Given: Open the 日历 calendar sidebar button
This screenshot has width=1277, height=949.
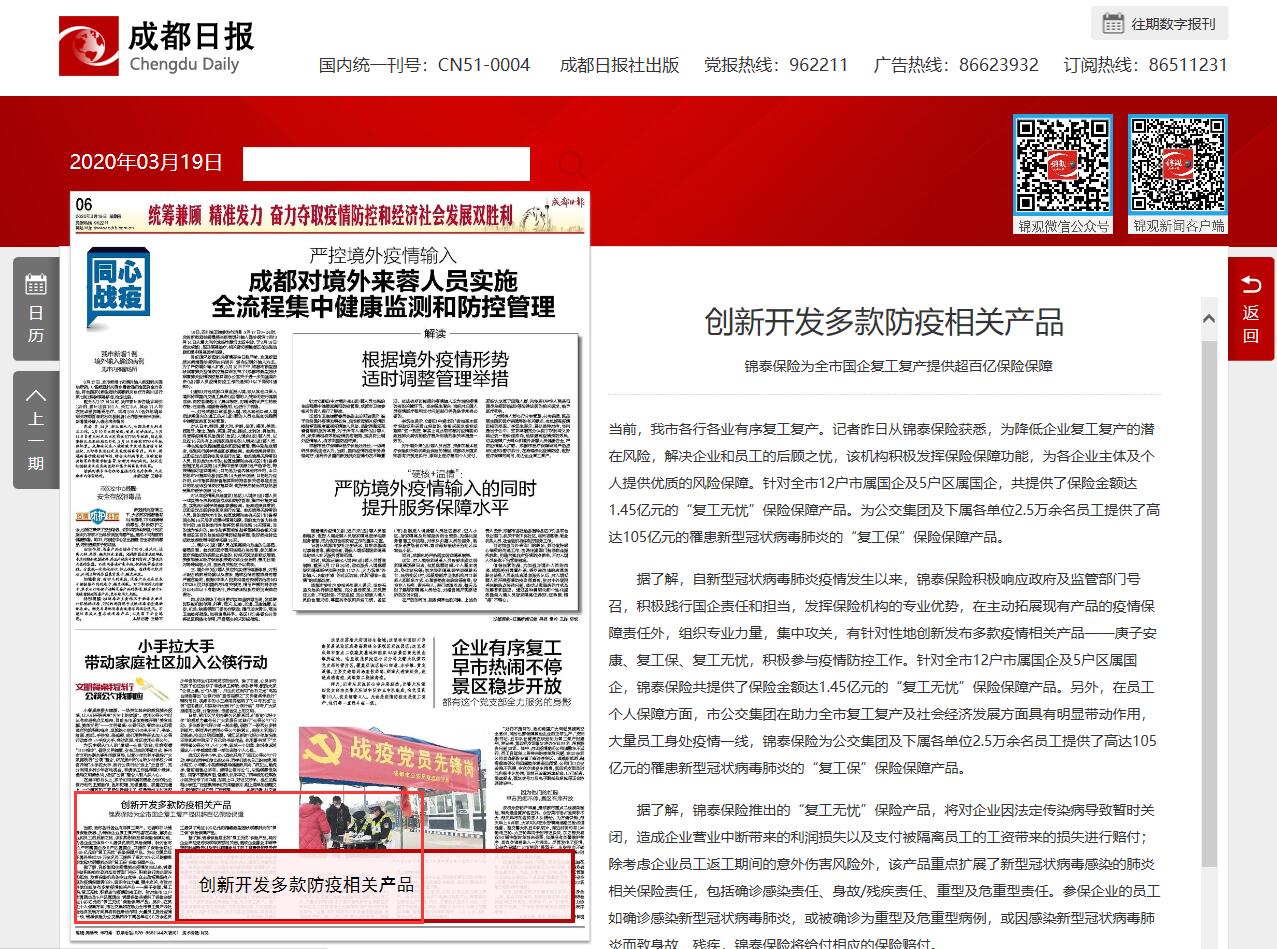Looking at the screenshot, I should pyautogui.click(x=36, y=309).
